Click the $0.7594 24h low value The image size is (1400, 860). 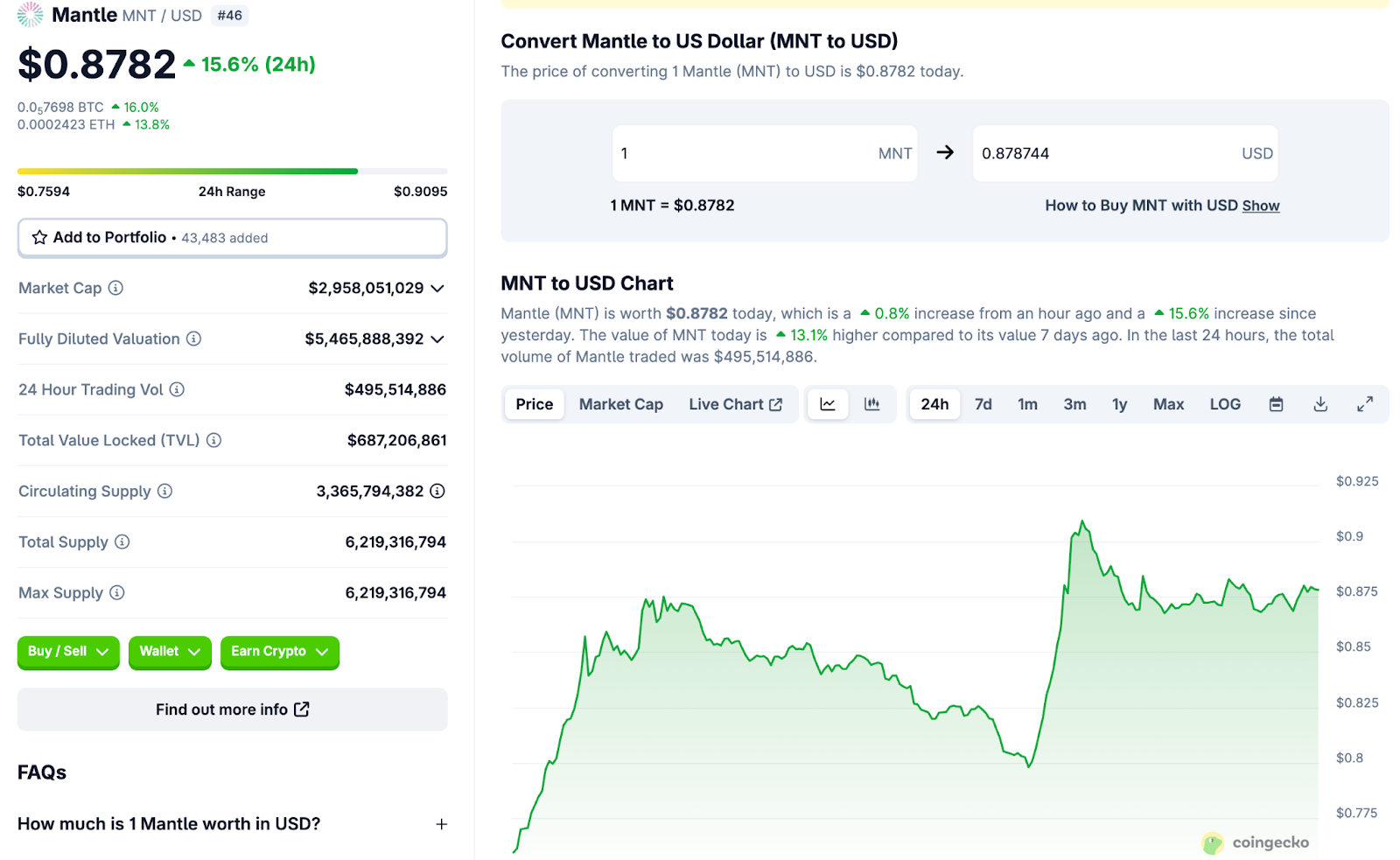coord(44,192)
